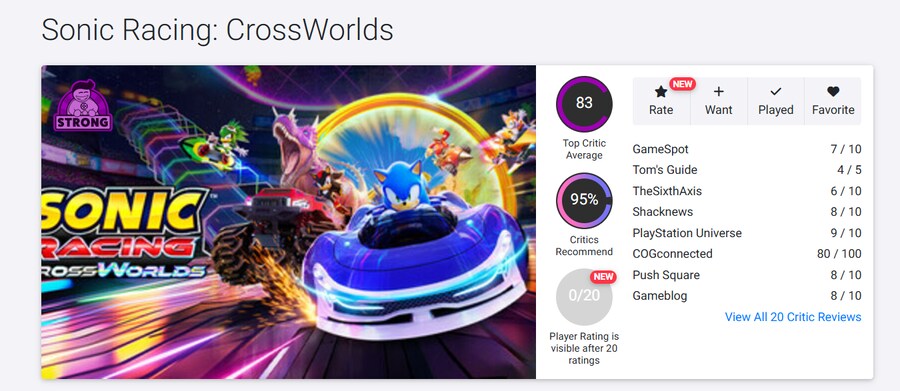This screenshot has width=900, height=391.
Task: View All 20 Critic Reviews
Action: tap(793, 317)
